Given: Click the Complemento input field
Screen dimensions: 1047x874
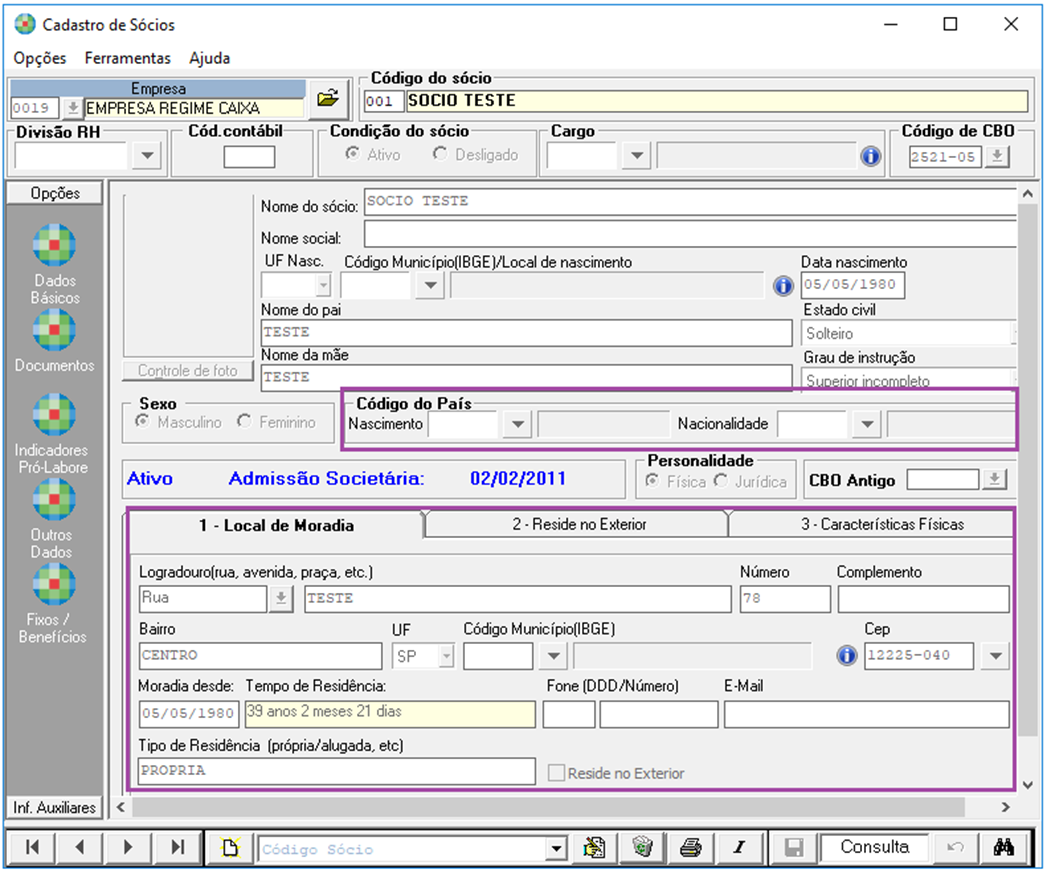Looking at the screenshot, I should tap(923, 599).
